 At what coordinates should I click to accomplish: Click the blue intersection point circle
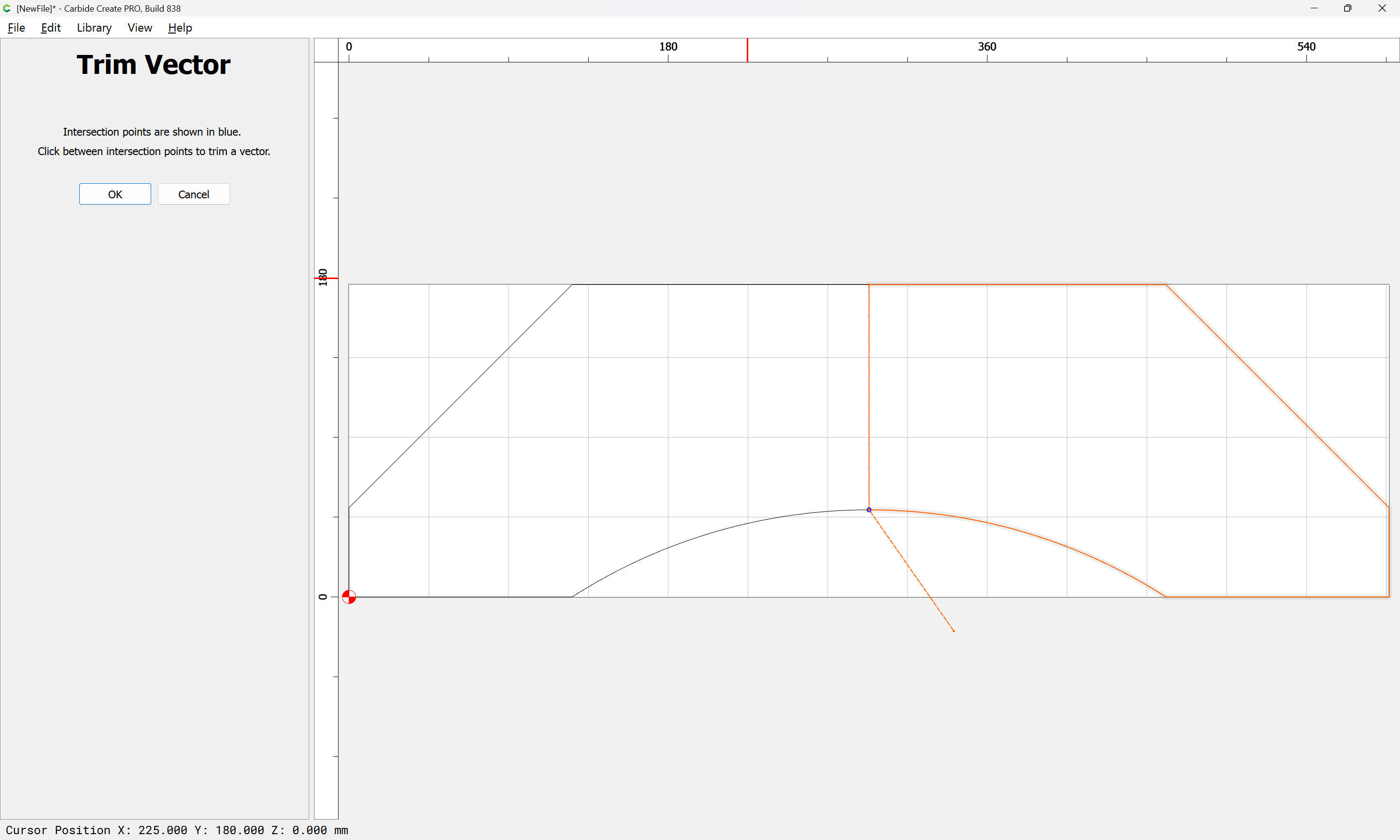click(x=869, y=510)
